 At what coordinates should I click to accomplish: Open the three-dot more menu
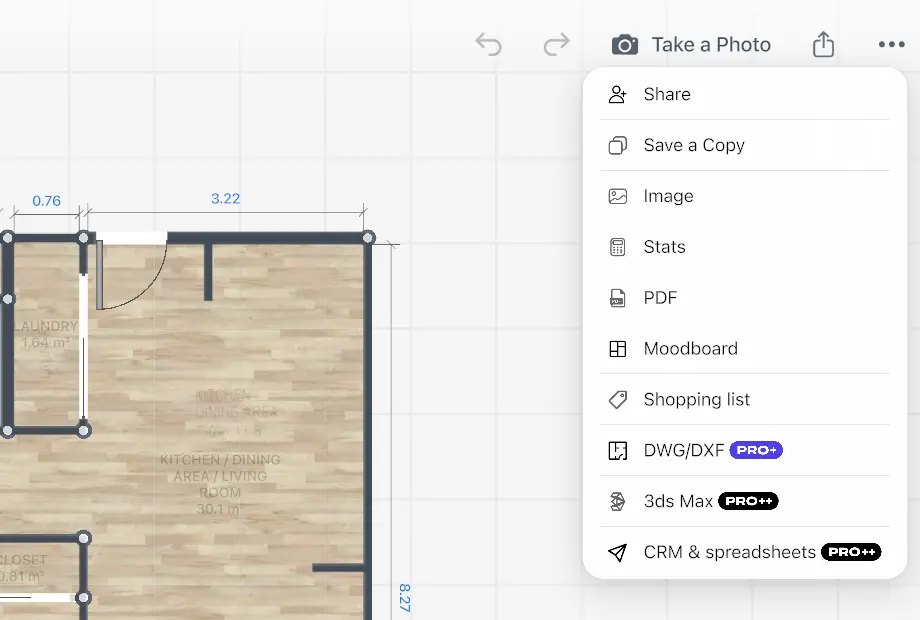891,45
